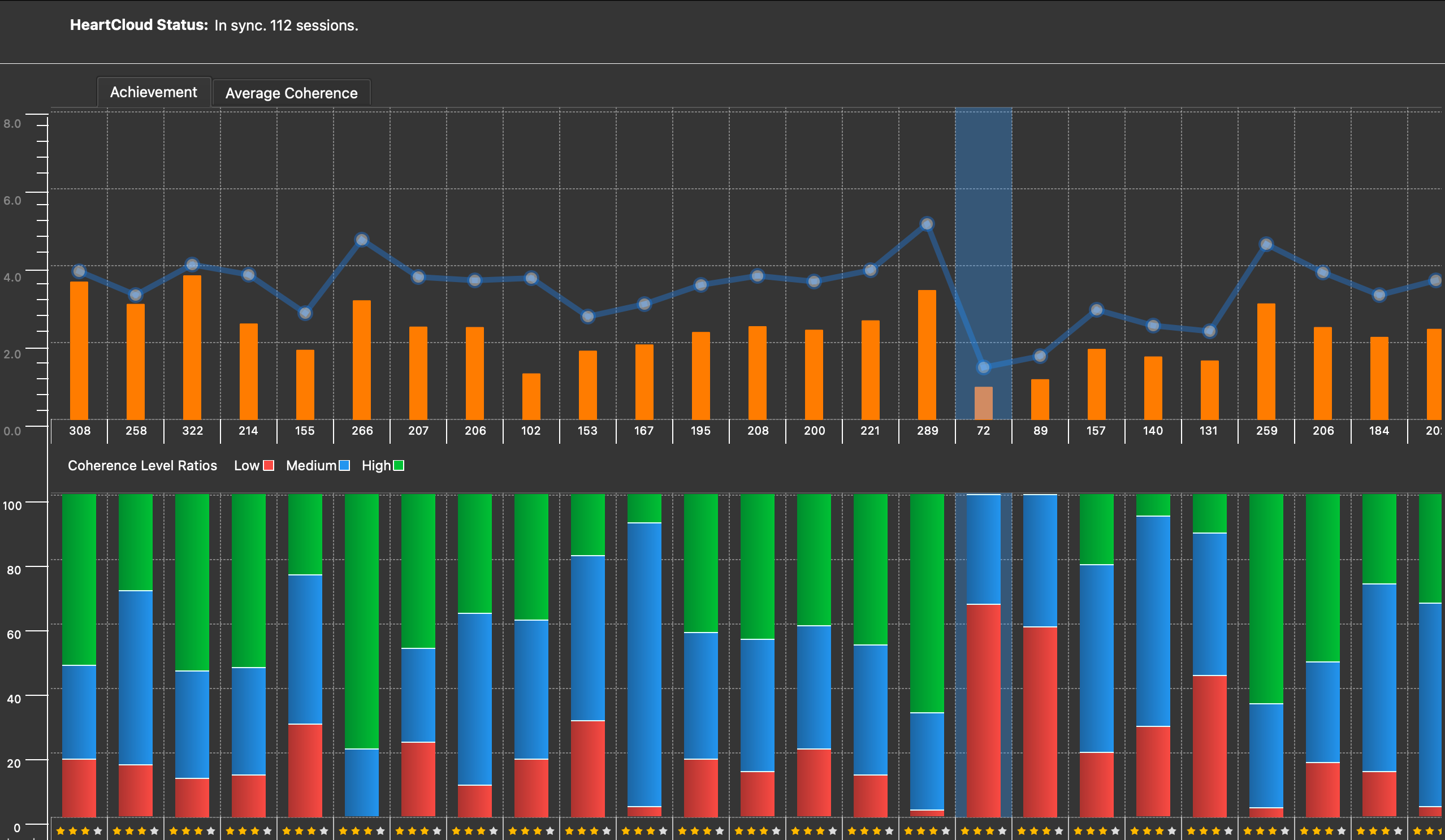Select the Achievement tab
1445x840 pixels.
[153, 92]
